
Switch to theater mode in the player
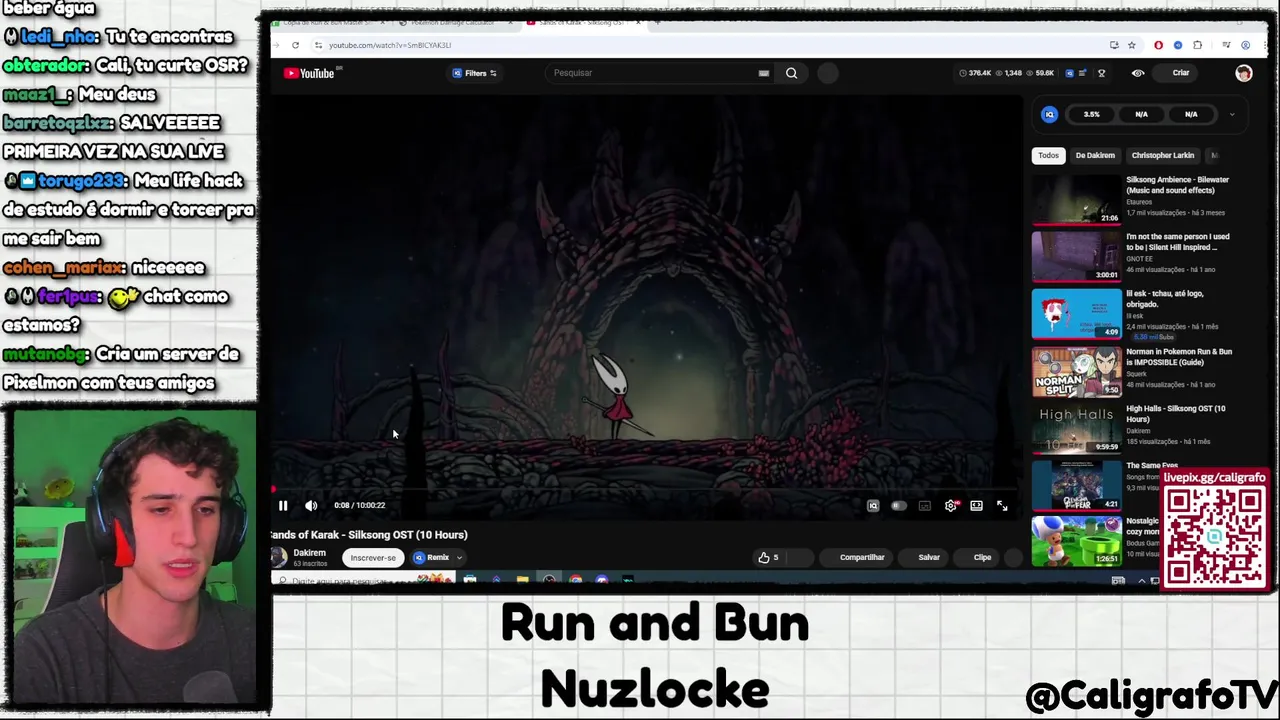tap(976, 506)
